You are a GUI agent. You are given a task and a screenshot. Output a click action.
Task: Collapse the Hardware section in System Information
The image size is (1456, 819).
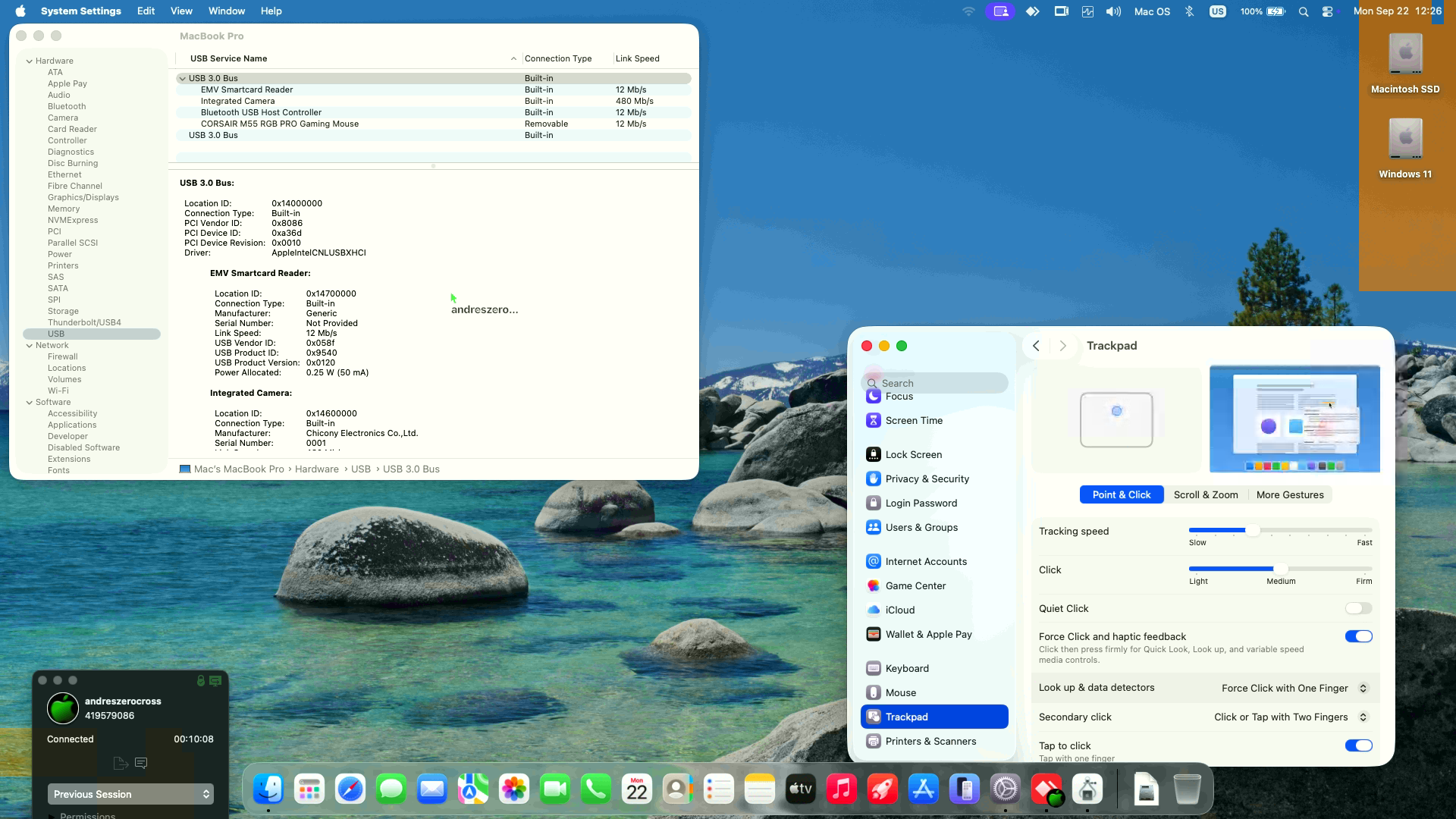tap(30, 61)
